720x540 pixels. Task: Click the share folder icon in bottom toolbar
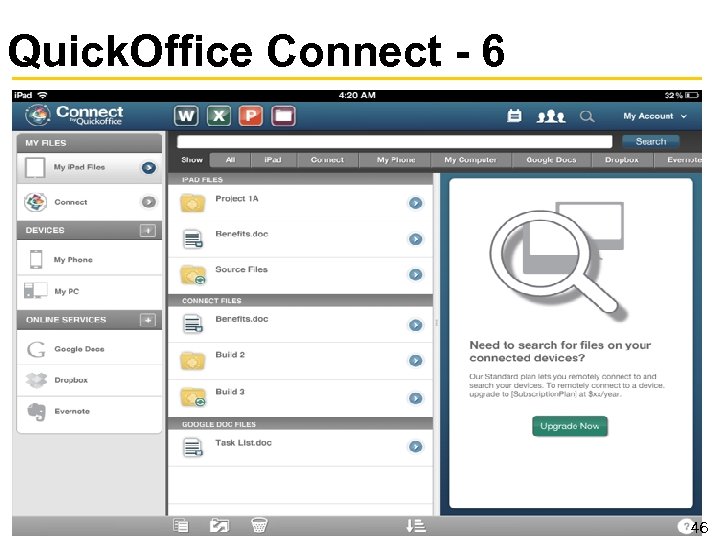coord(219,526)
